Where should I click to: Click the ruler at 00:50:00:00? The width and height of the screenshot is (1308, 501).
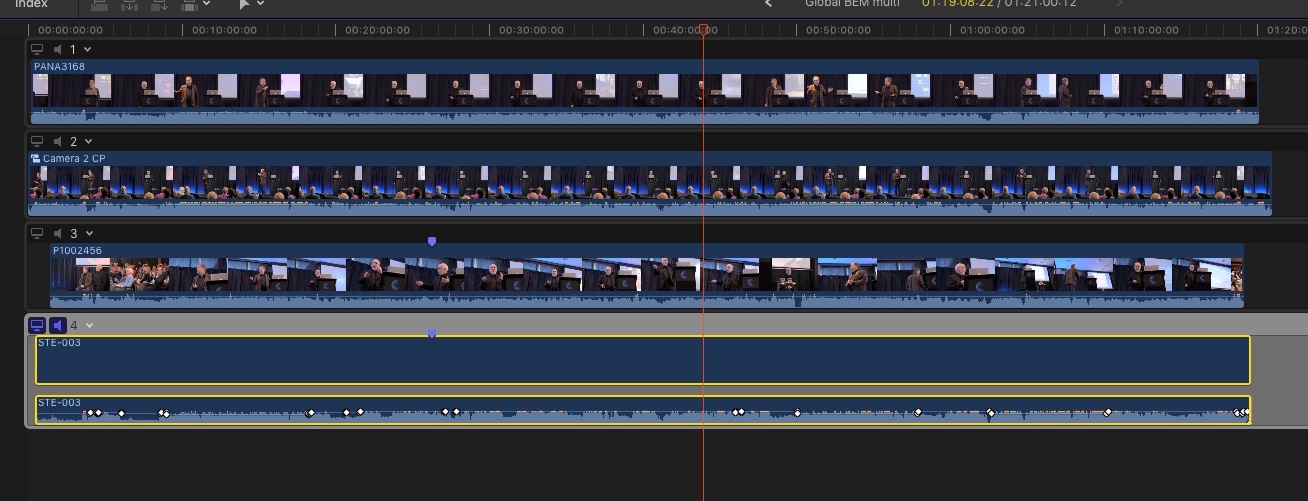(839, 30)
